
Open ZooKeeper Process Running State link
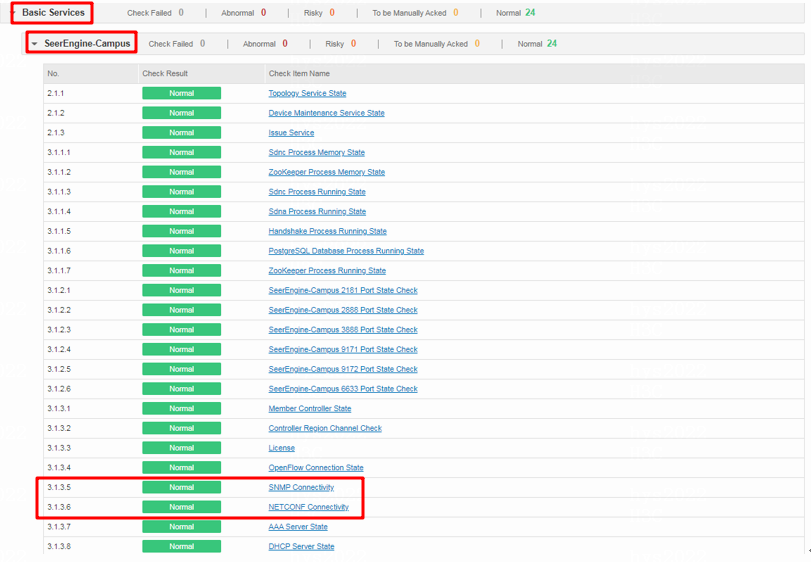327,270
